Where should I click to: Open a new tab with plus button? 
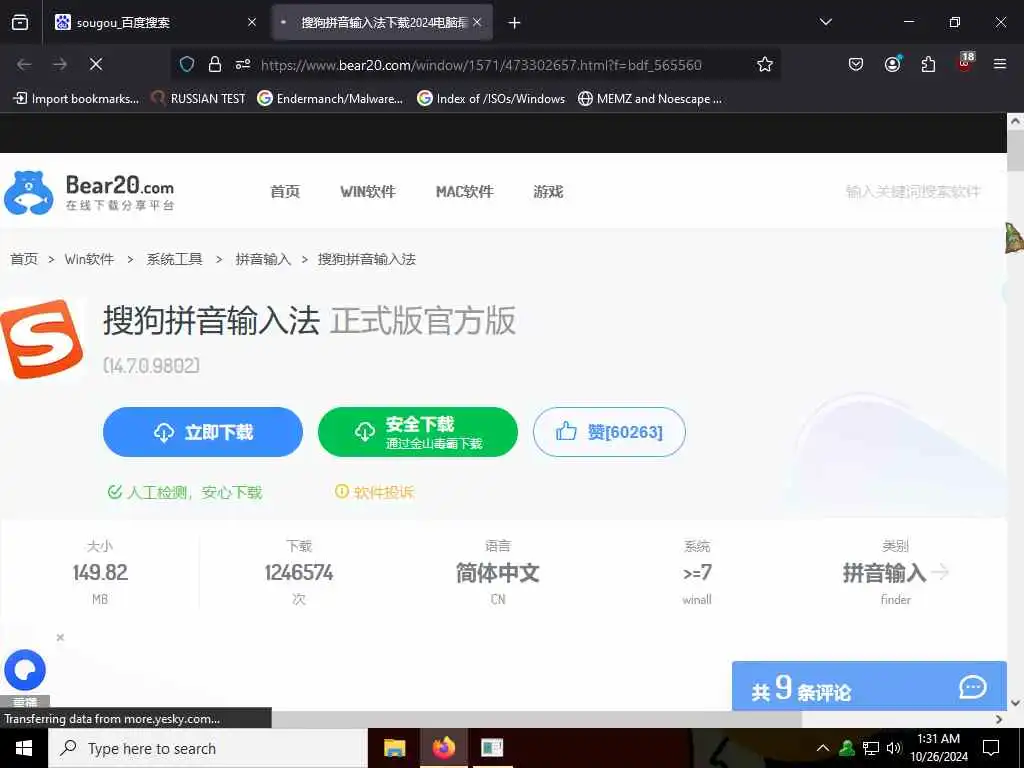[515, 23]
